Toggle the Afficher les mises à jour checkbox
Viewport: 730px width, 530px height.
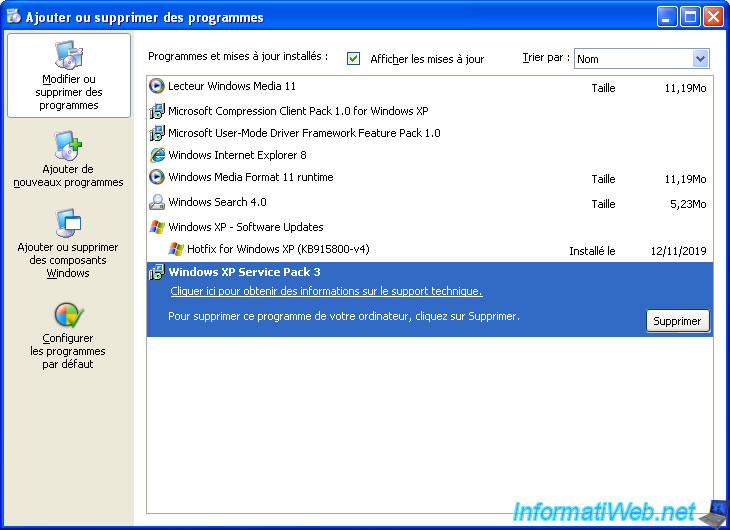pos(353,59)
